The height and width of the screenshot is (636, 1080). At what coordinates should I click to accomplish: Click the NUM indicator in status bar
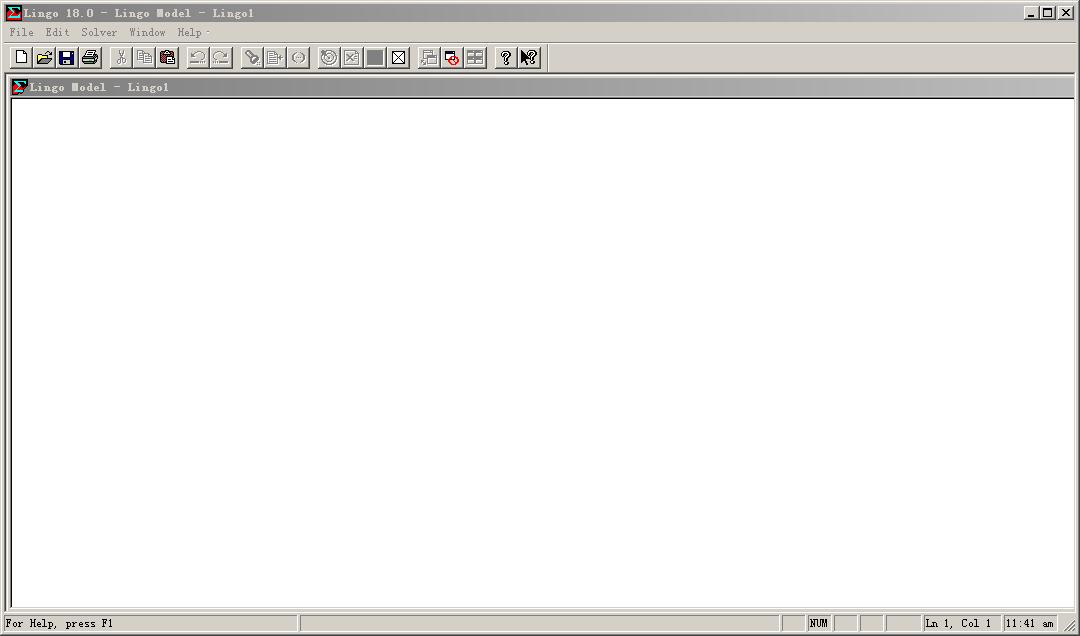[819, 624]
